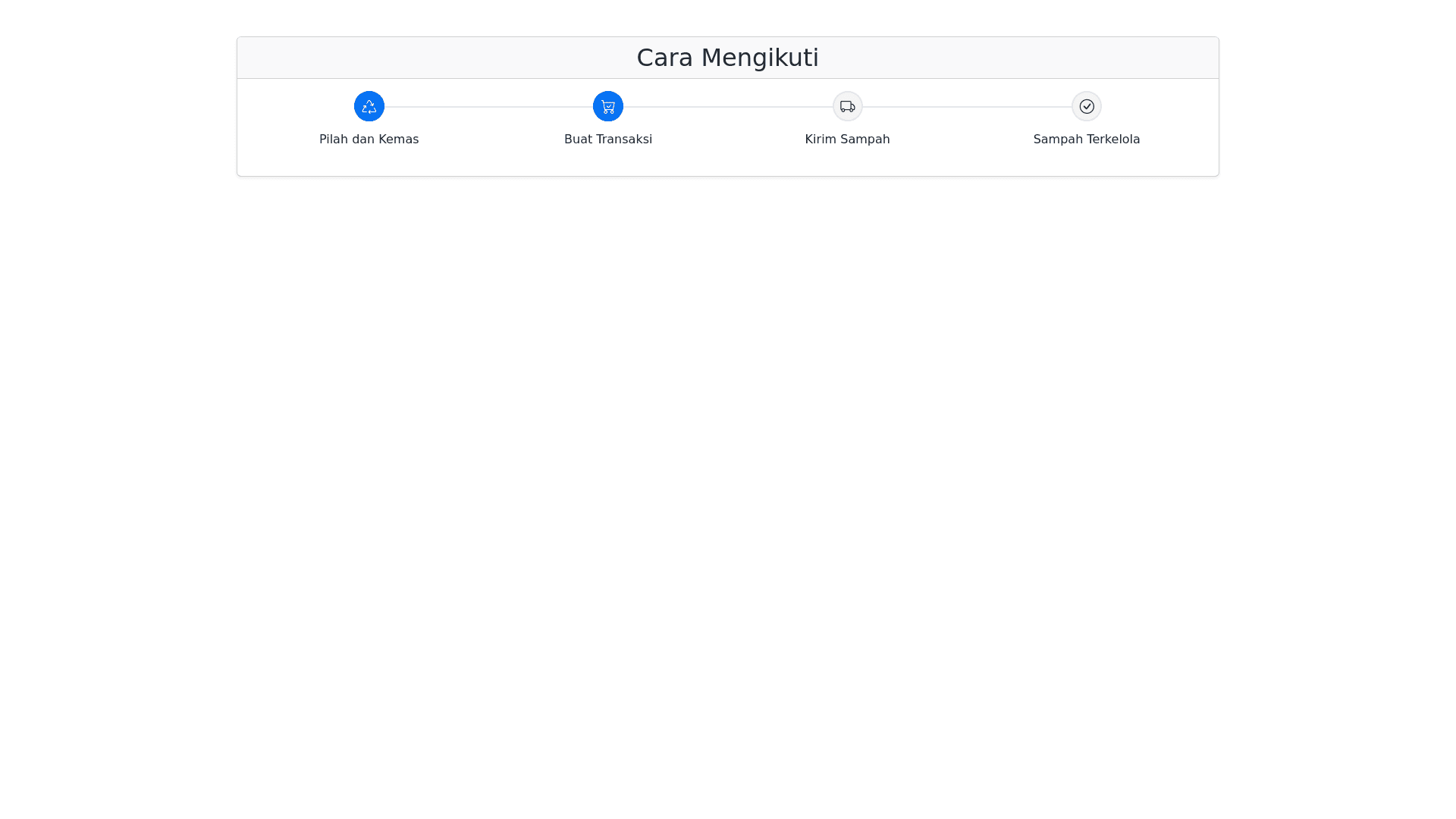Click the recycle icon above Pilah dan Kemas
The width and height of the screenshot is (1456, 819).
[x=369, y=106]
